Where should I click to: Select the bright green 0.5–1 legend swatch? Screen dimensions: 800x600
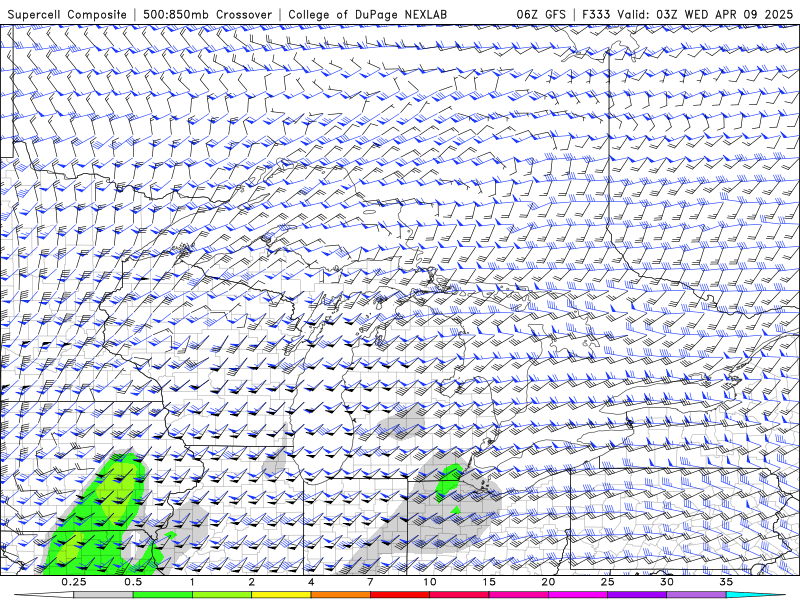pyautogui.click(x=162, y=595)
